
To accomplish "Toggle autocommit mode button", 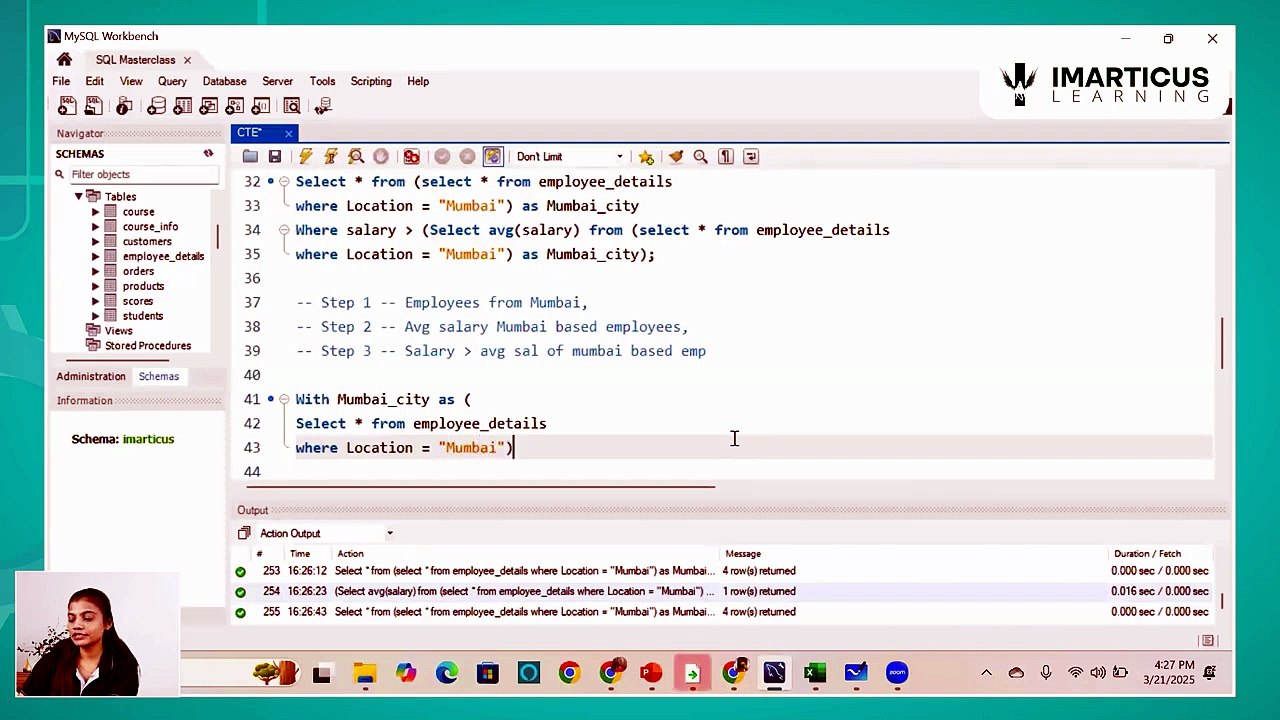I will (x=492, y=157).
